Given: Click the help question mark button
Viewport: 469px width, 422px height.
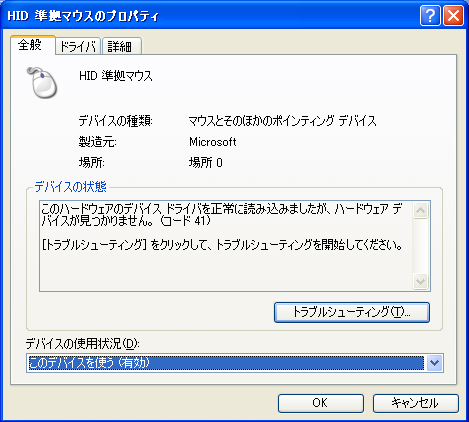Looking at the screenshot, I should (430, 16).
